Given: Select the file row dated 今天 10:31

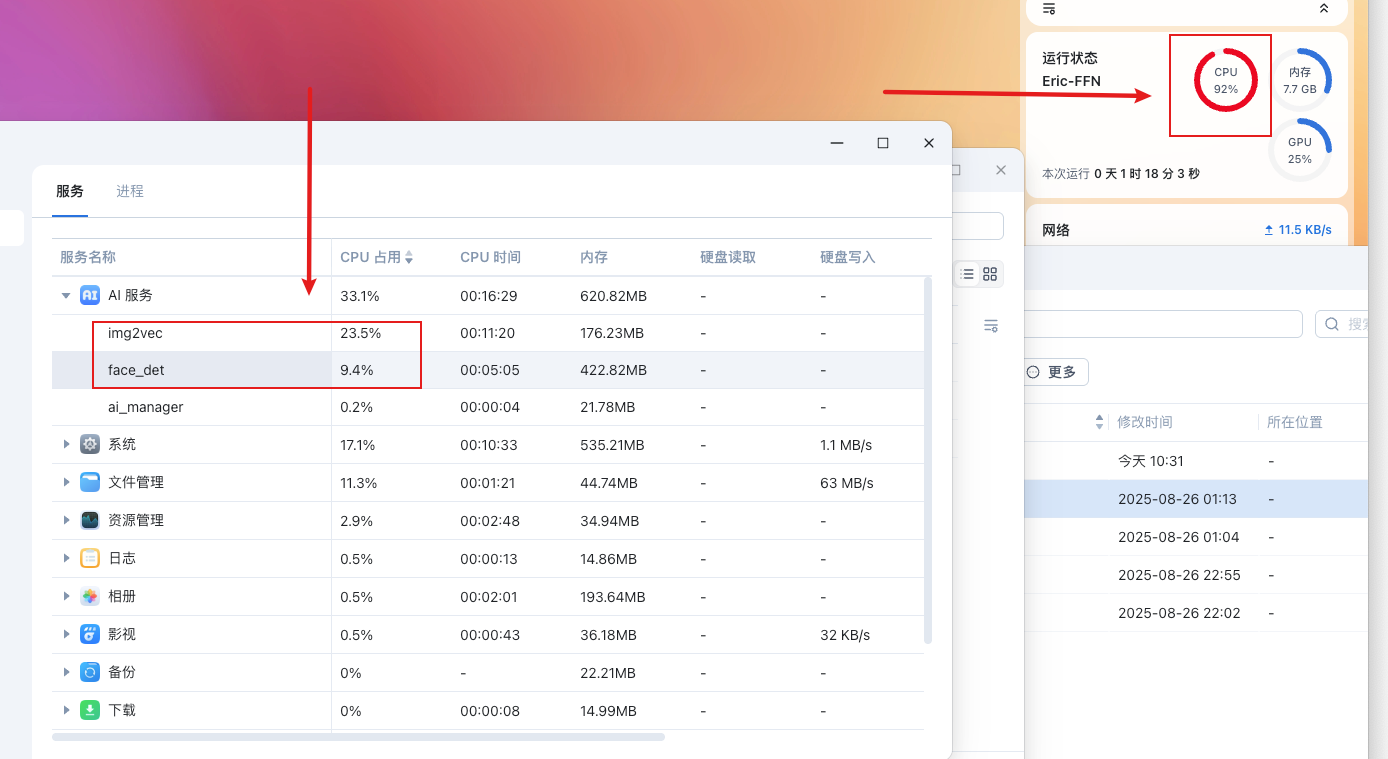Looking at the screenshot, I should point(1197,461).
